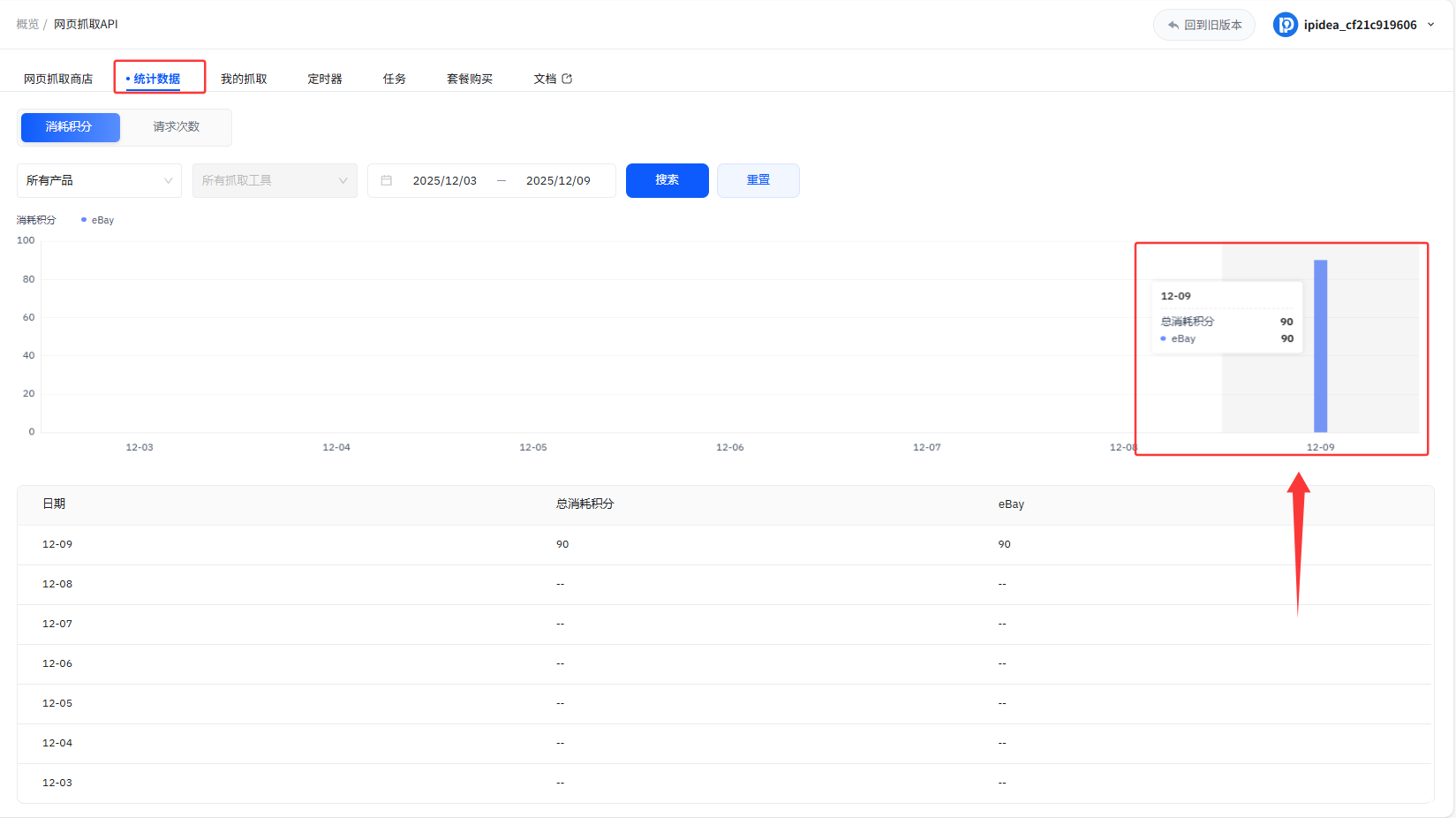This screenshot has width=1456, height=818.
Task: Click the 重置 reset button
Action: (758, 180)
